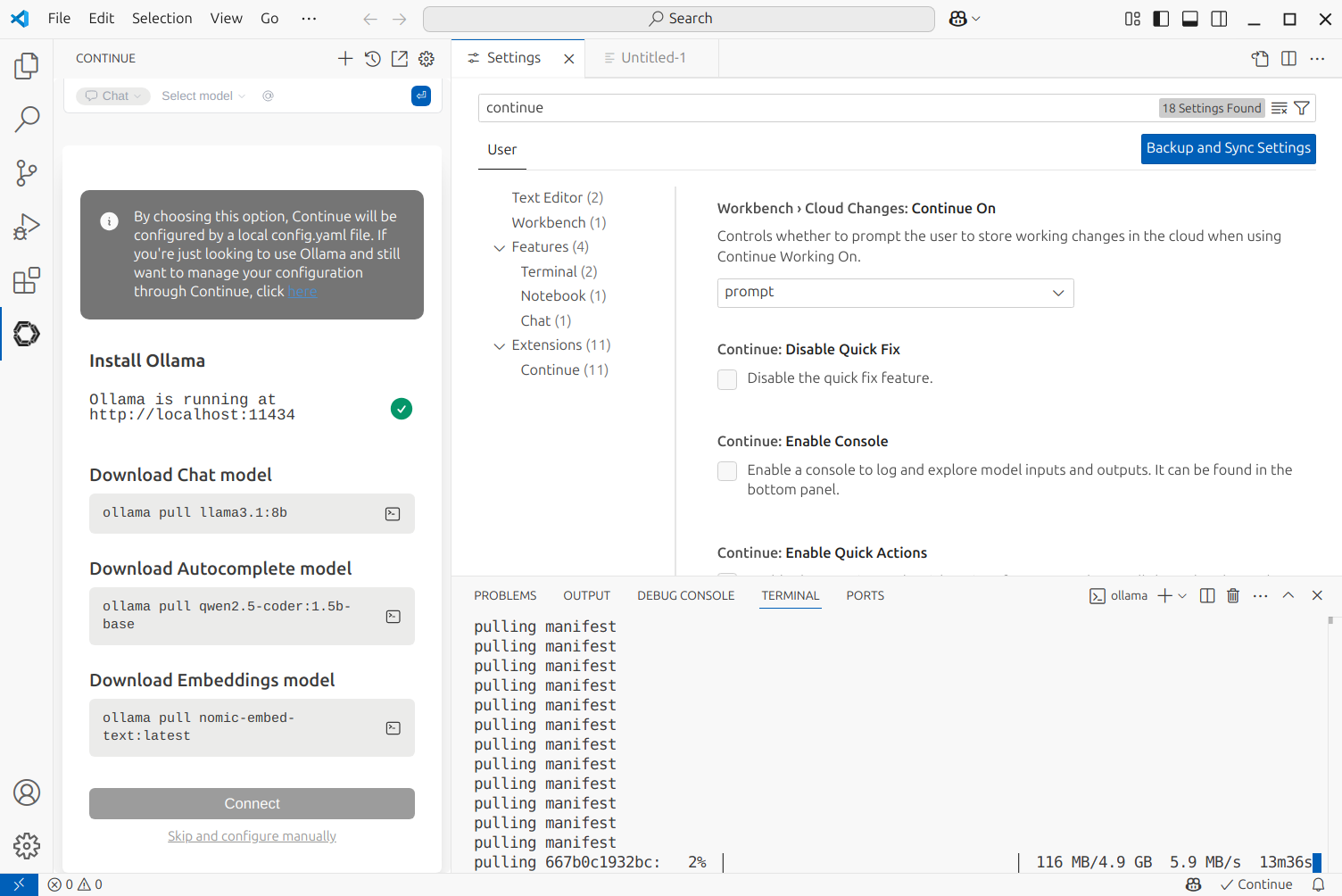
Task: Send chat message with the enter button
Action: click(421, 95)
